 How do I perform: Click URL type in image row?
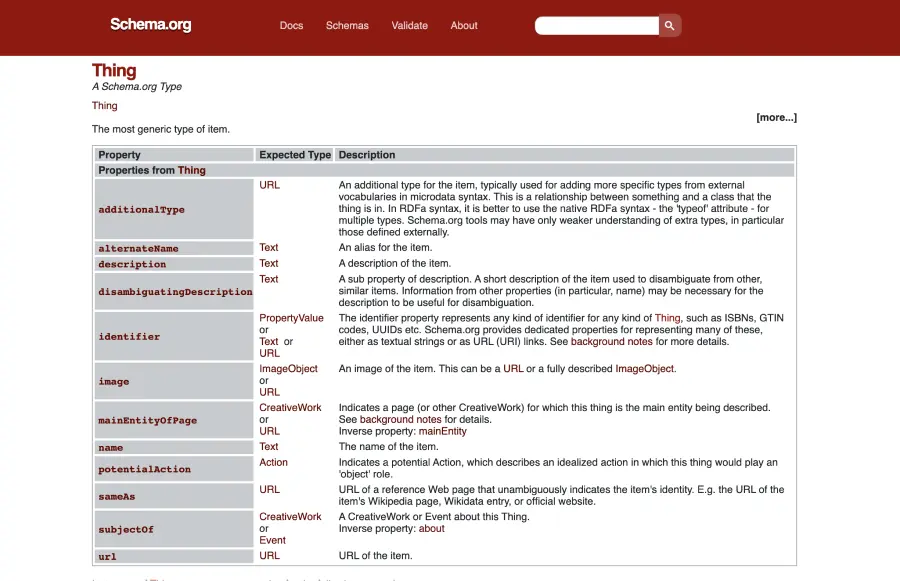(269, 392)
